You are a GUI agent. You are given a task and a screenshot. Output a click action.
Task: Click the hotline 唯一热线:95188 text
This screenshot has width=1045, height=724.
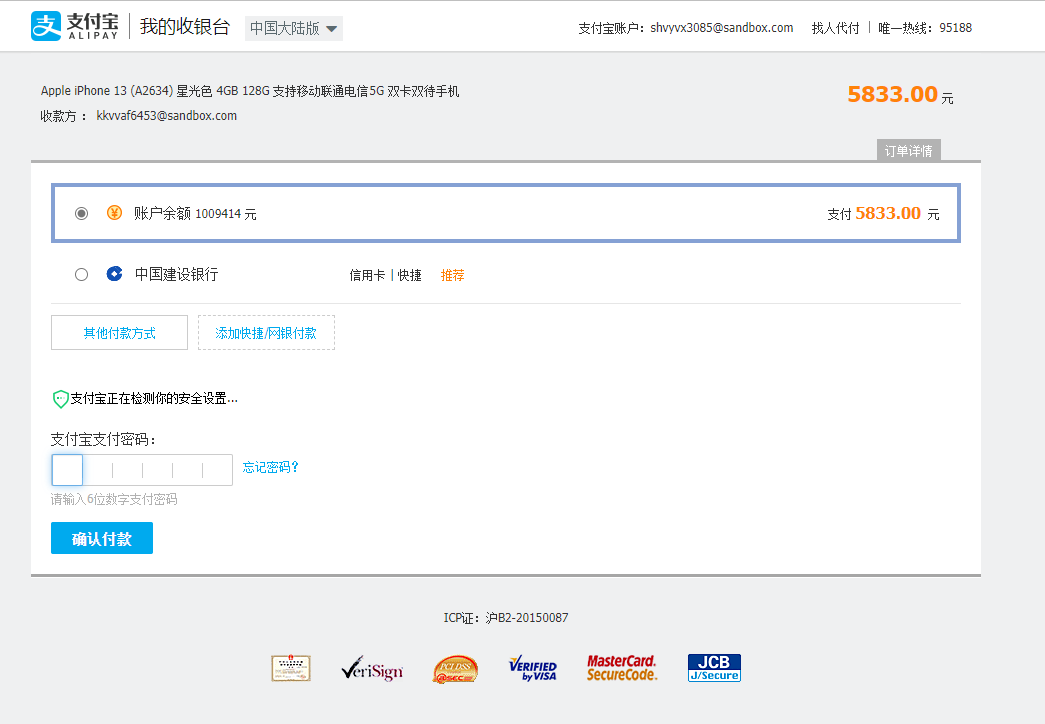[x=925, y=28]
